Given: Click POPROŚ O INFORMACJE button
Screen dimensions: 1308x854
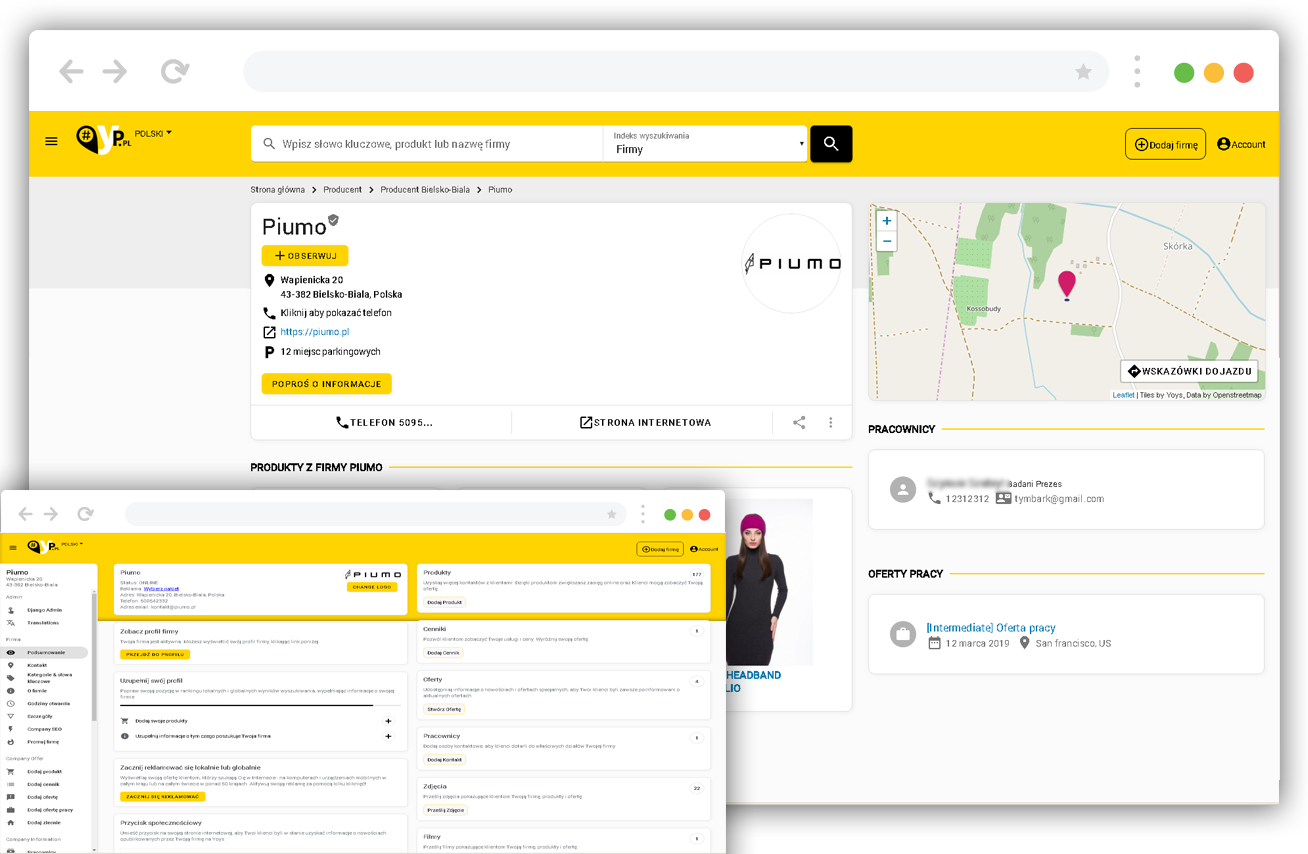Looking at the screenshot, I should click(327, 384).
